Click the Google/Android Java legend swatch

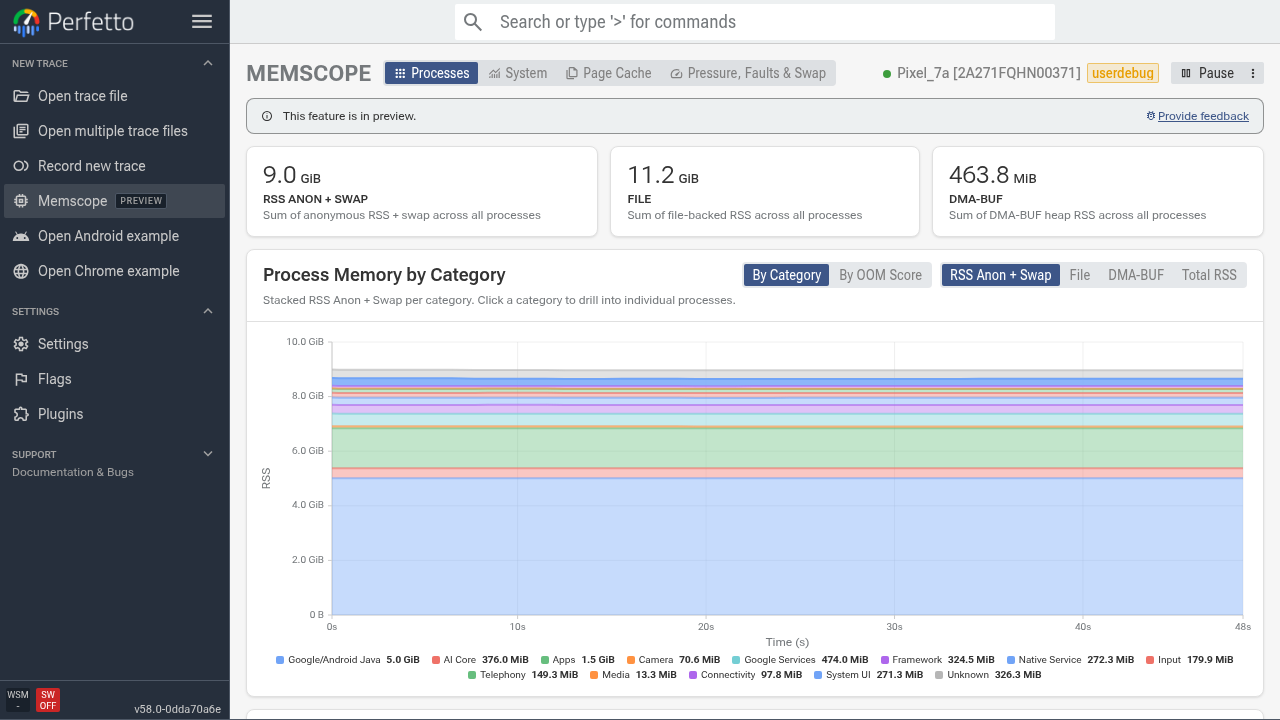coord(280,660)
